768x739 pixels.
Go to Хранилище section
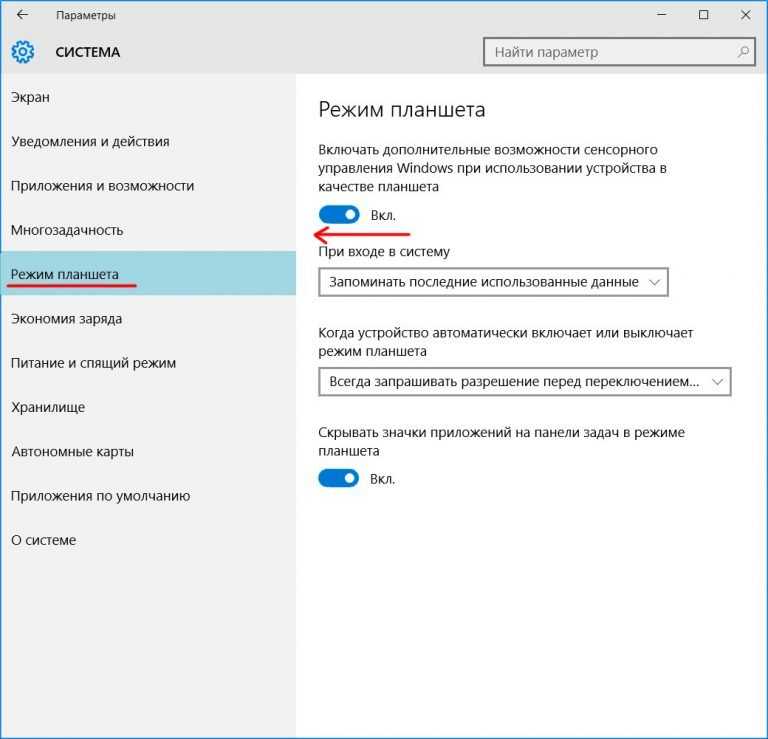pyautogui.click(x=148, y=407)
